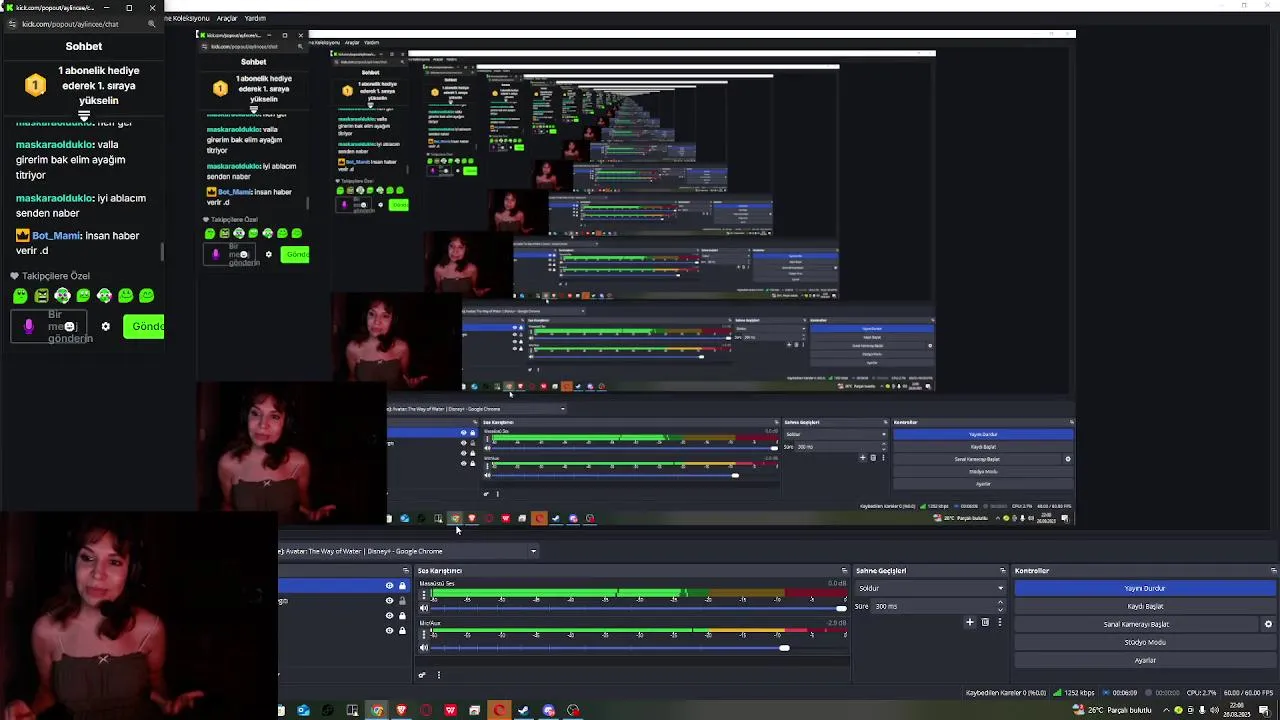Open OBS Ayarlar settings button
The width and height of the screenshot is (1280, 720).
tap(1145, 660)
